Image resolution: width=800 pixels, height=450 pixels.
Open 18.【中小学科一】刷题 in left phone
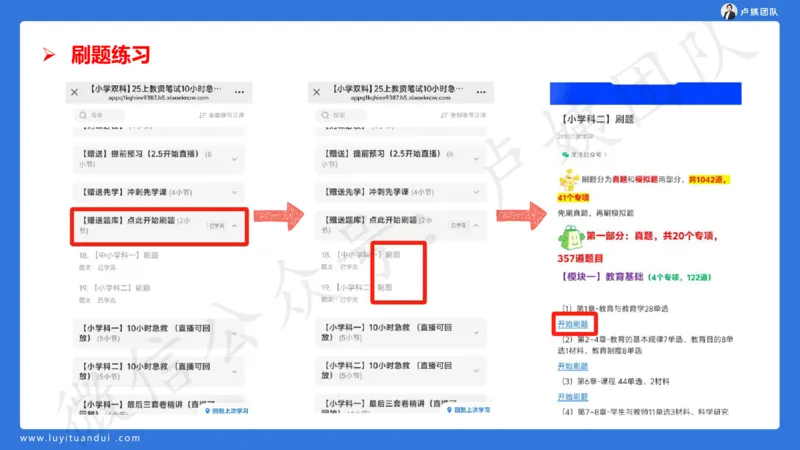tap(118, 255)
